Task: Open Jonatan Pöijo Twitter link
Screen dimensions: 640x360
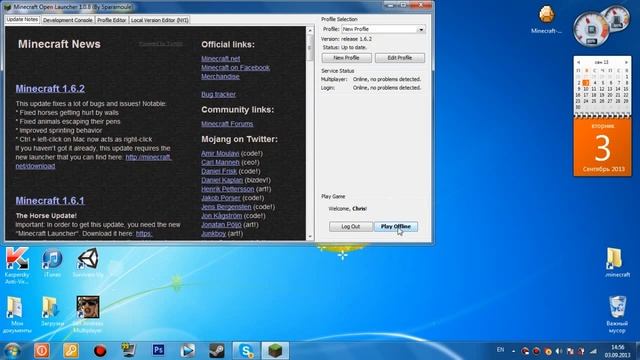Action: point(221,225)
